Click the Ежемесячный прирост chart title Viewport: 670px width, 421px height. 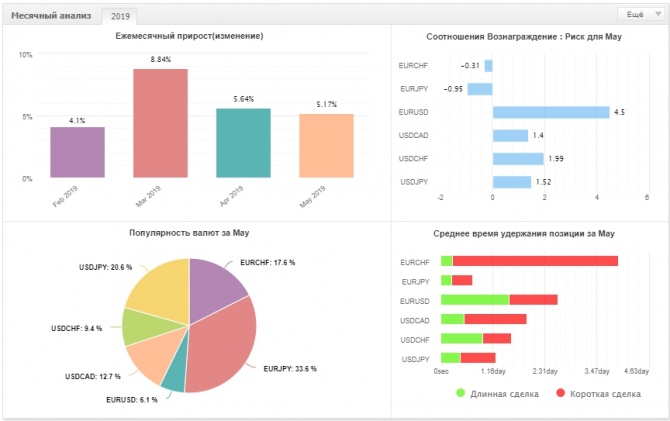tap(189, 36)
